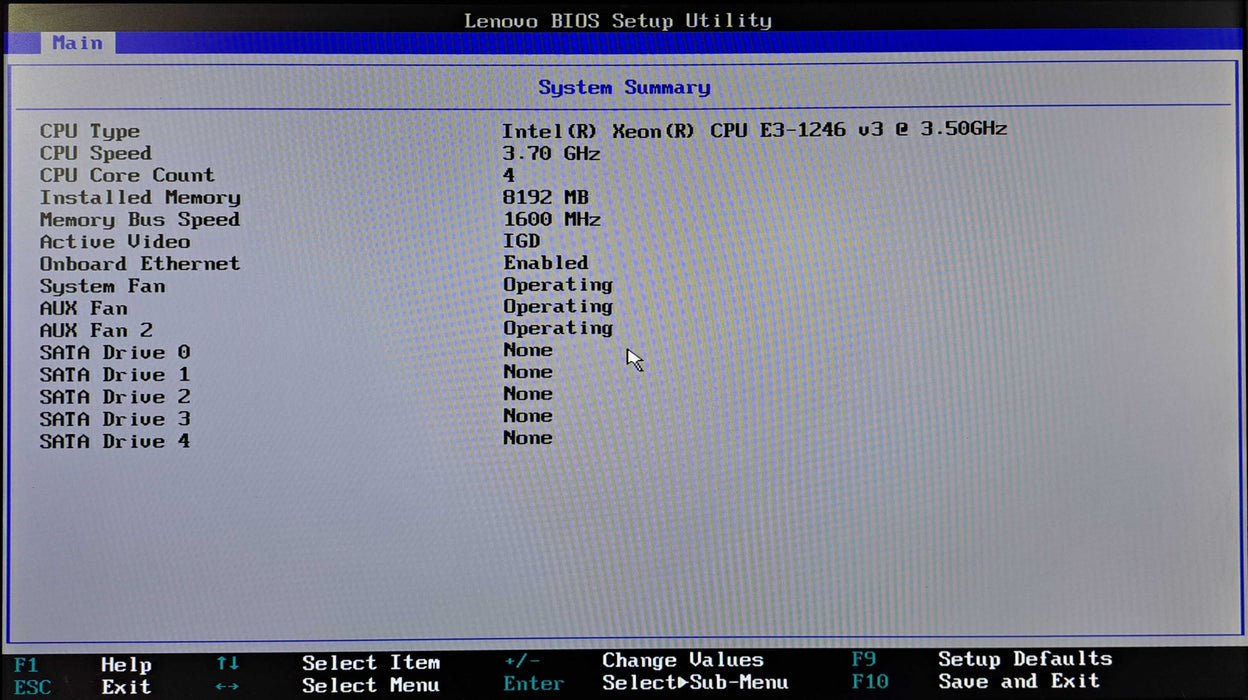Viewport: 1248px width, 700px height.
Task: Click the Operating status of AUX Fan
Action: 558,307
